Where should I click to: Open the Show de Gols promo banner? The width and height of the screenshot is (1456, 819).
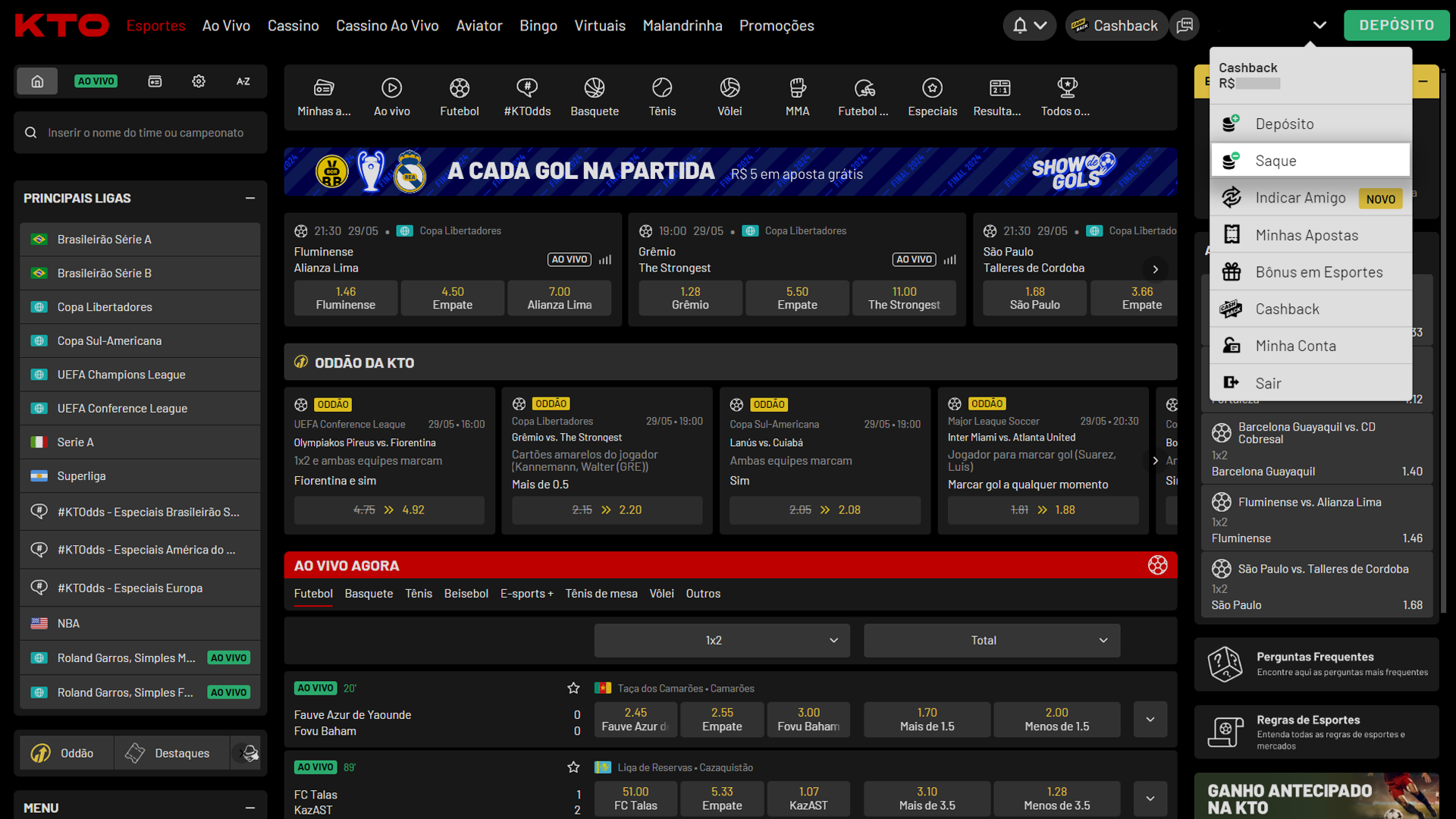coord(730,171)
